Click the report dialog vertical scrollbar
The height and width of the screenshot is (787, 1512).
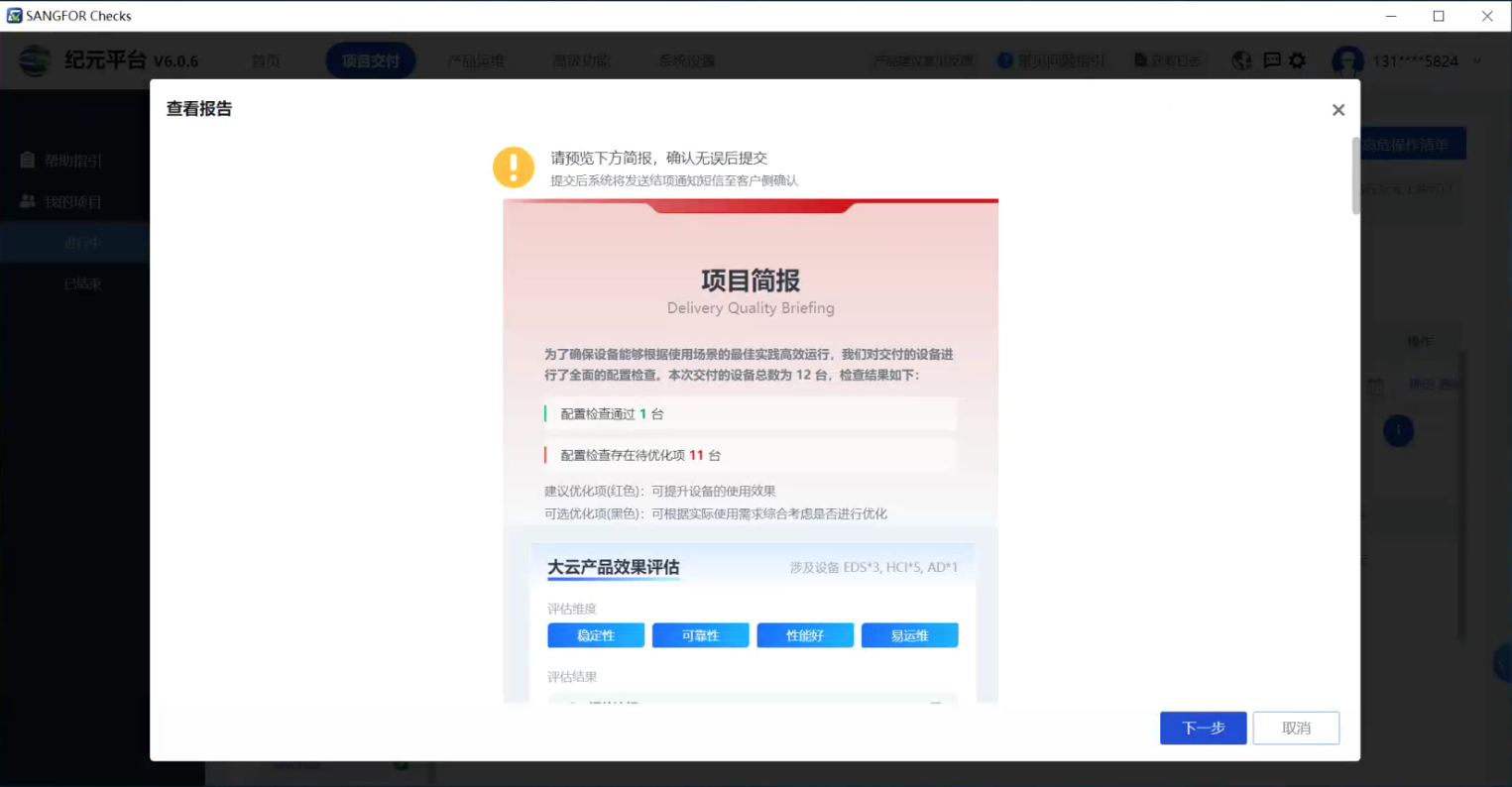point(1355,175)
